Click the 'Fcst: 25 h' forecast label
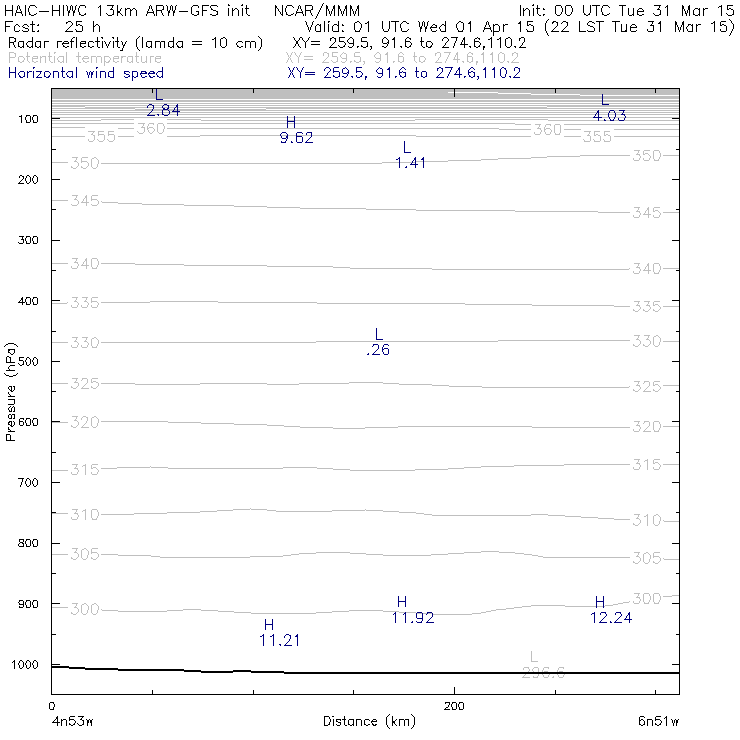740x740 pixels. click(52, 27)
